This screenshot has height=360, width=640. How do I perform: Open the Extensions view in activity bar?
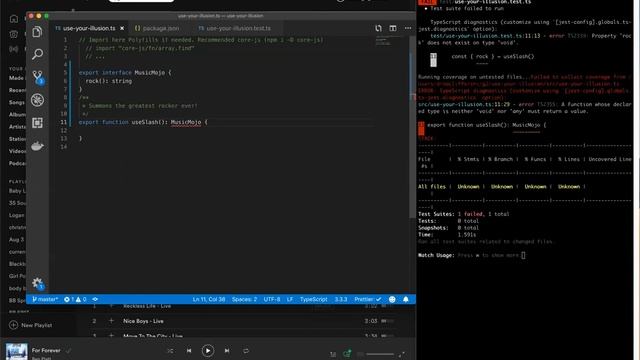(x=37, y=123)
